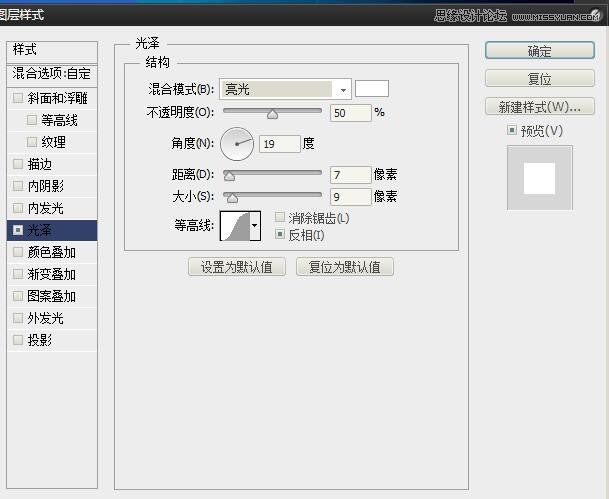609x499 pixels.
Task: Toggle the 反相 invert checkbox
Action: pyautogui.click(x=280, y=235)
